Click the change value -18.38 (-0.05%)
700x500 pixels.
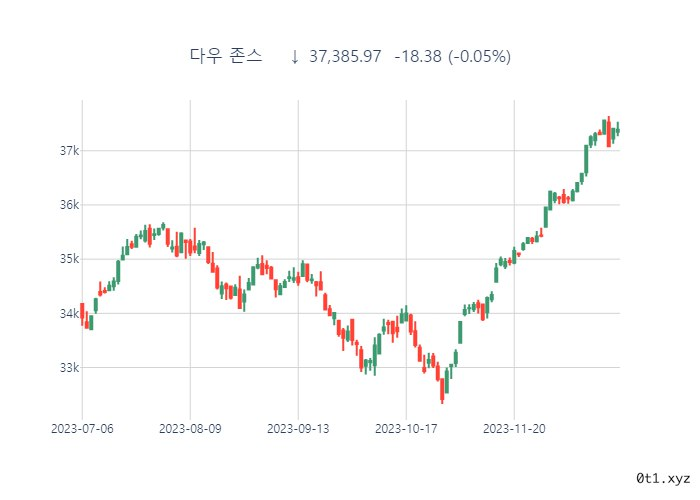click(453, 57)
